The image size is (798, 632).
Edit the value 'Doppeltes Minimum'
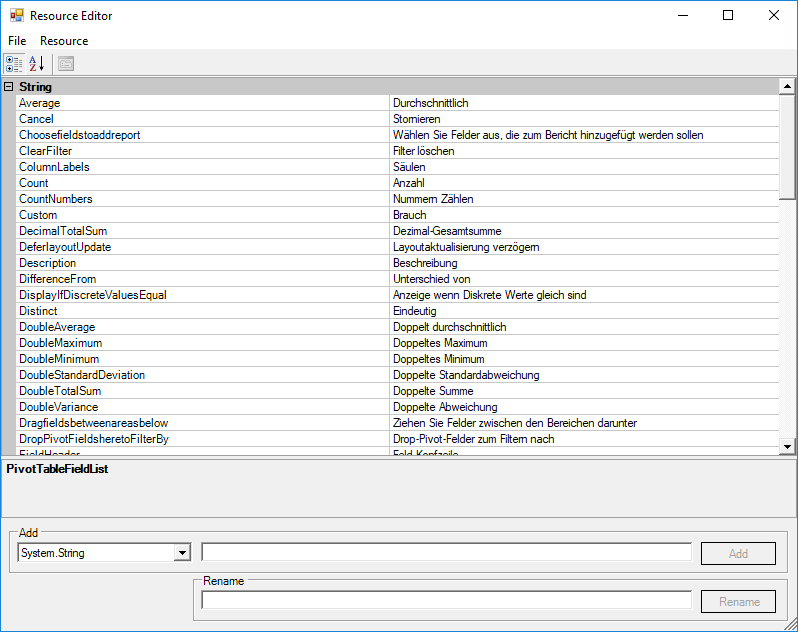click(584, 359)
